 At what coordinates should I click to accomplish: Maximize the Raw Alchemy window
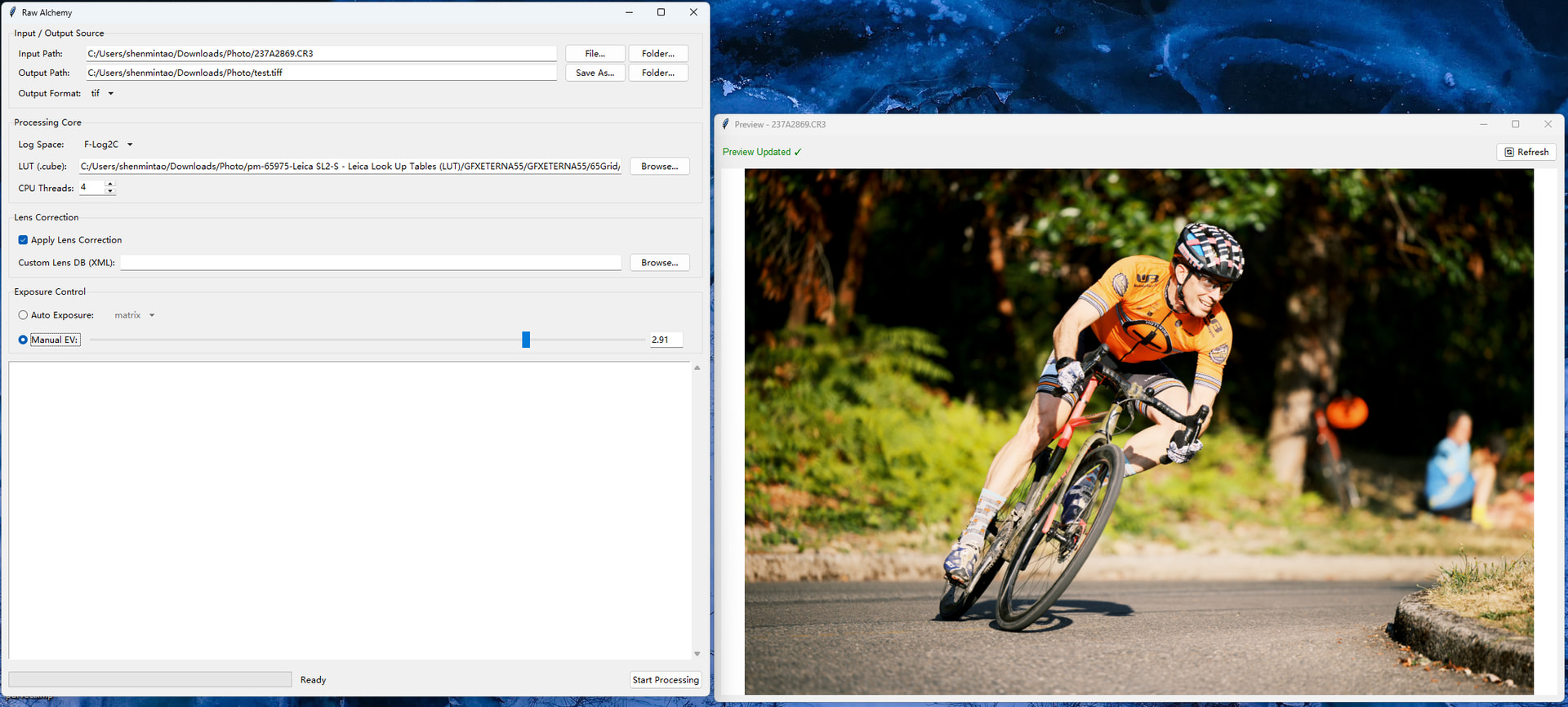pos(661,12)
